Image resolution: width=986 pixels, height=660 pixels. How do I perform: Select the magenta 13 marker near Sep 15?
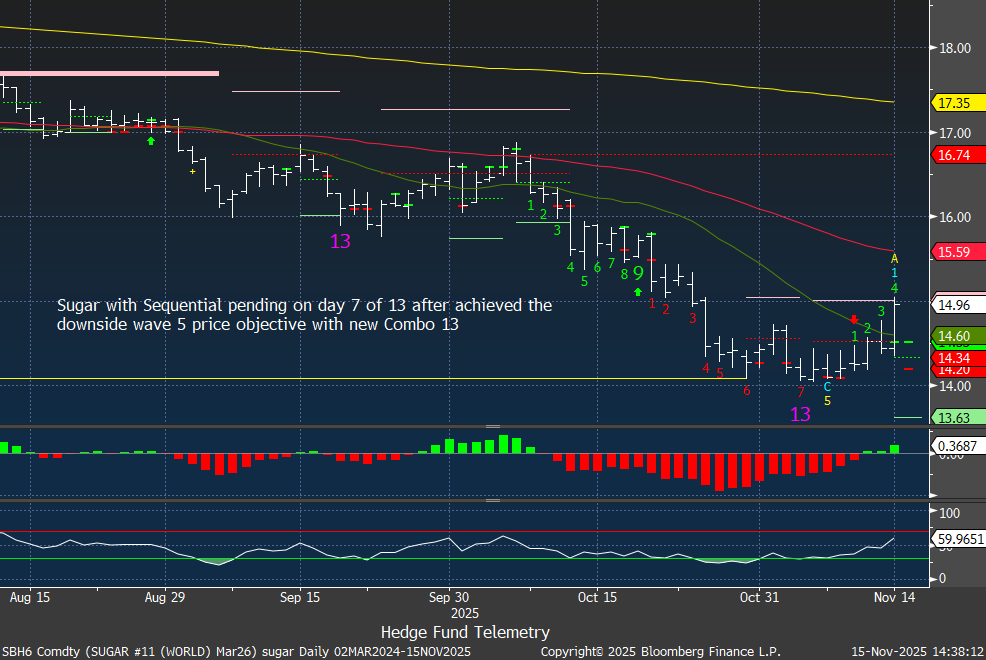click(340, 241)
